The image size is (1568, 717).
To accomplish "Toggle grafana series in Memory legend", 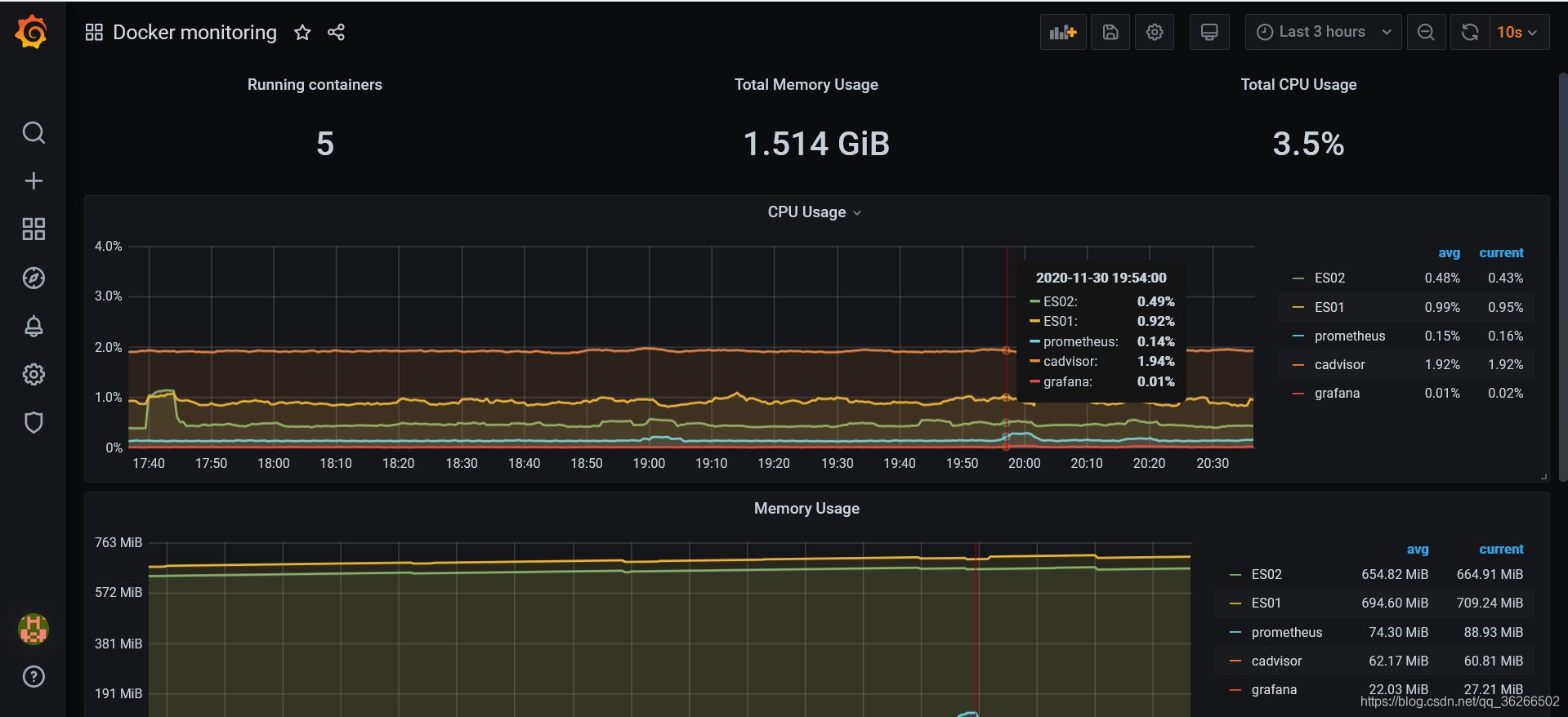I will pos(1274,690).
